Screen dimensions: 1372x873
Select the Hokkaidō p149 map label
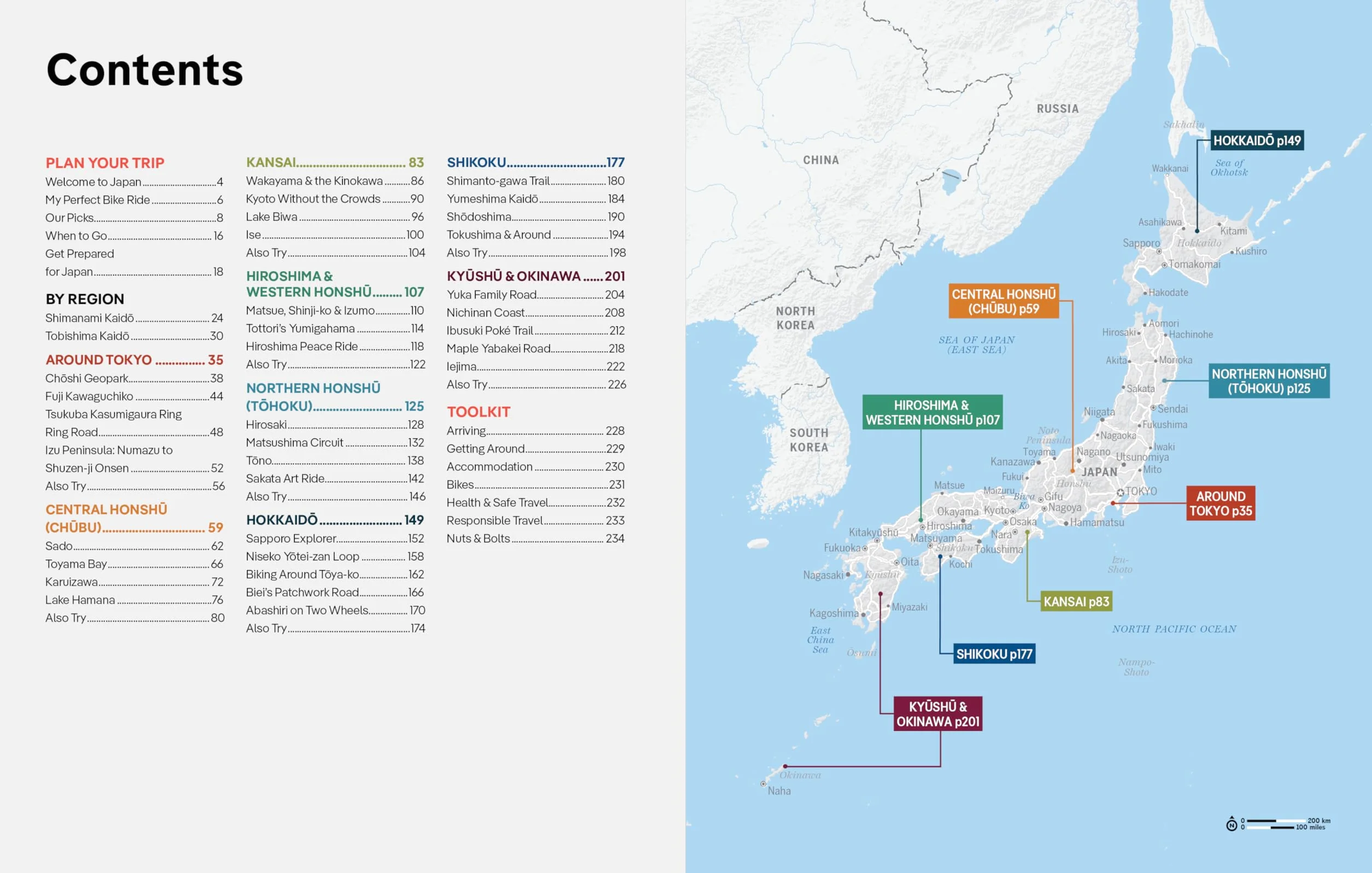coord(1257,140)
